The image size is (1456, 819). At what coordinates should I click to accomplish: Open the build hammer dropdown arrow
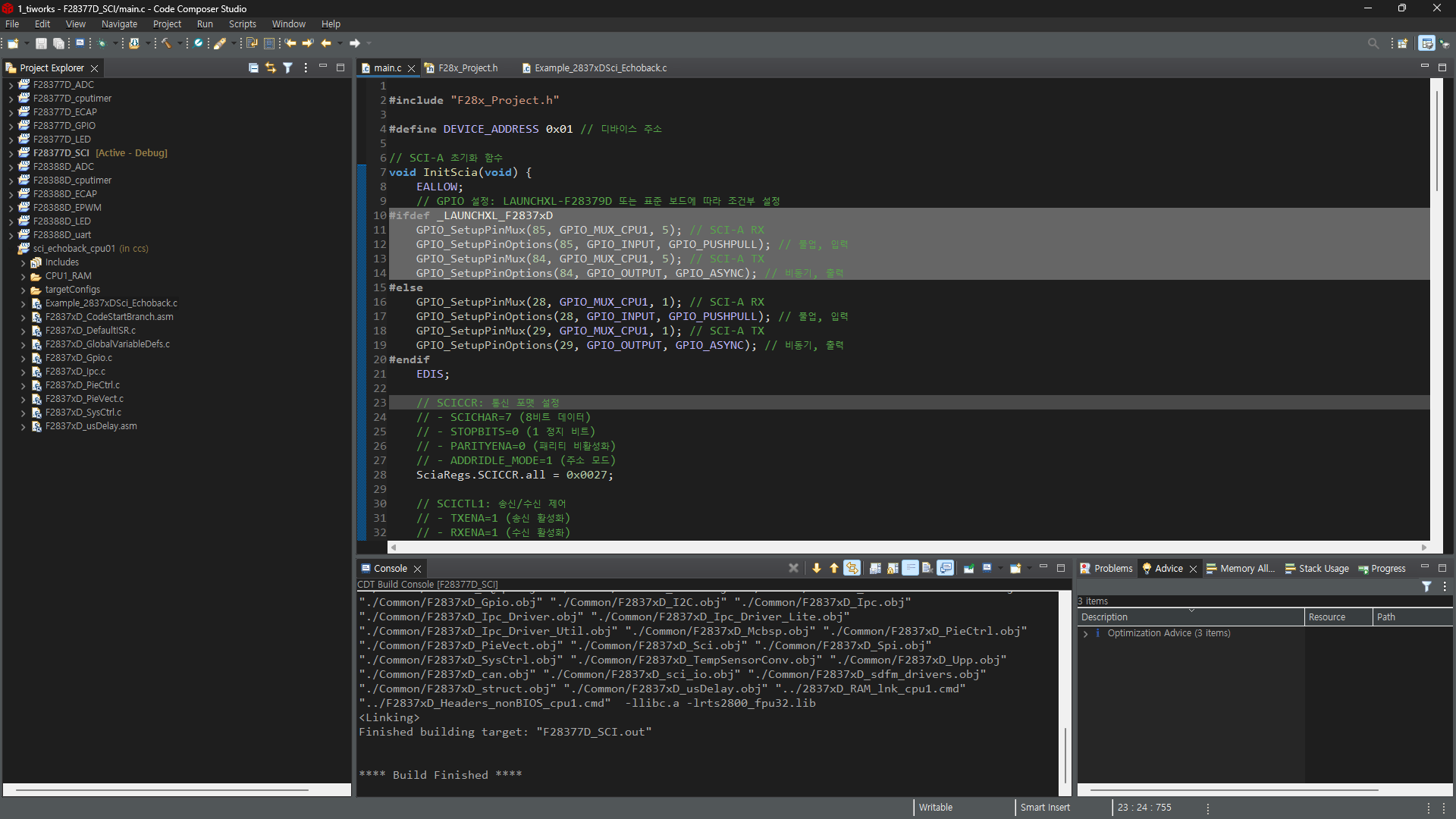pos(180,43)
